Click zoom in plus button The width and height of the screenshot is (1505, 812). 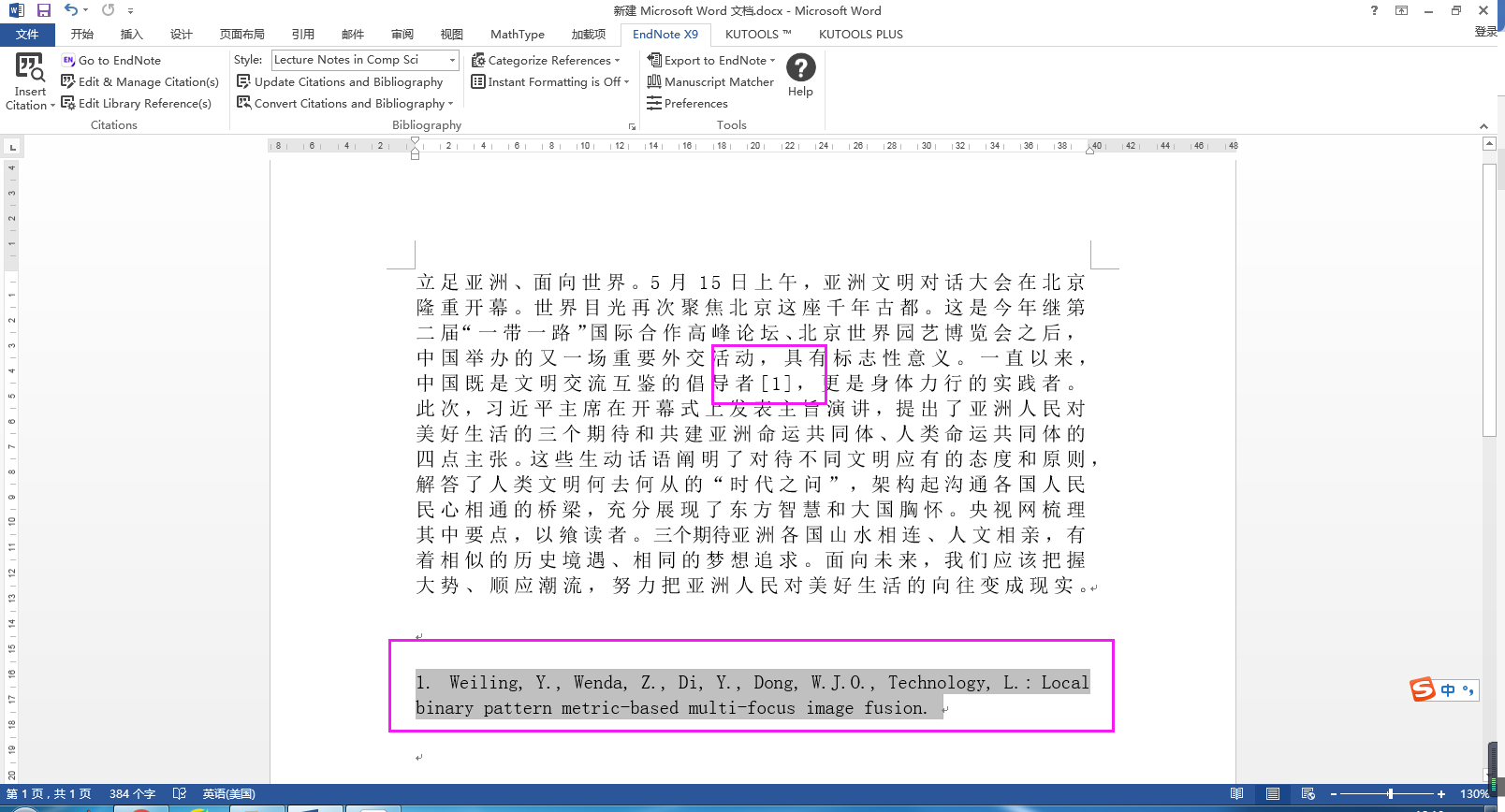tap(1441, 794)
